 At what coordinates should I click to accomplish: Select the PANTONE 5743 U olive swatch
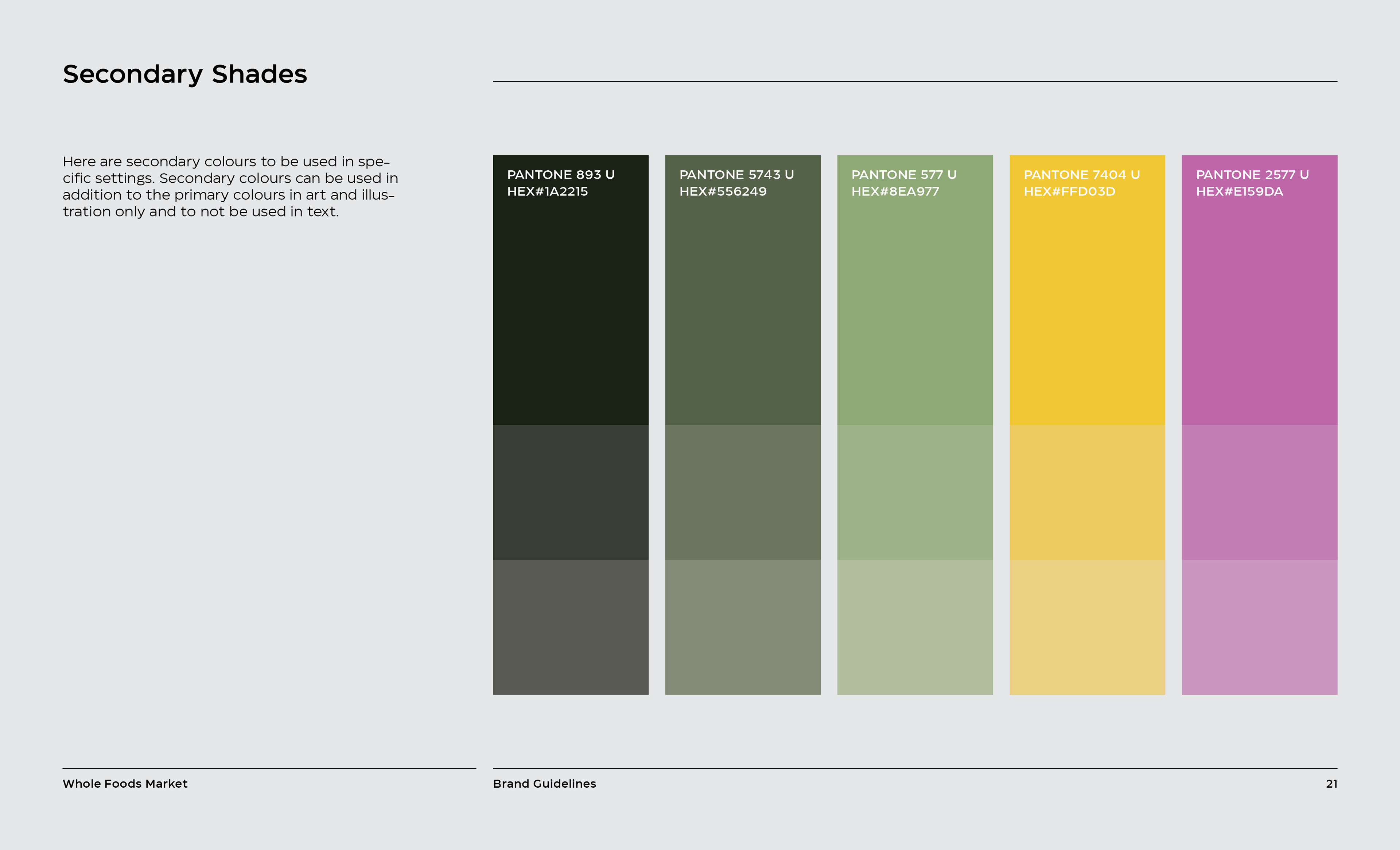743,307
